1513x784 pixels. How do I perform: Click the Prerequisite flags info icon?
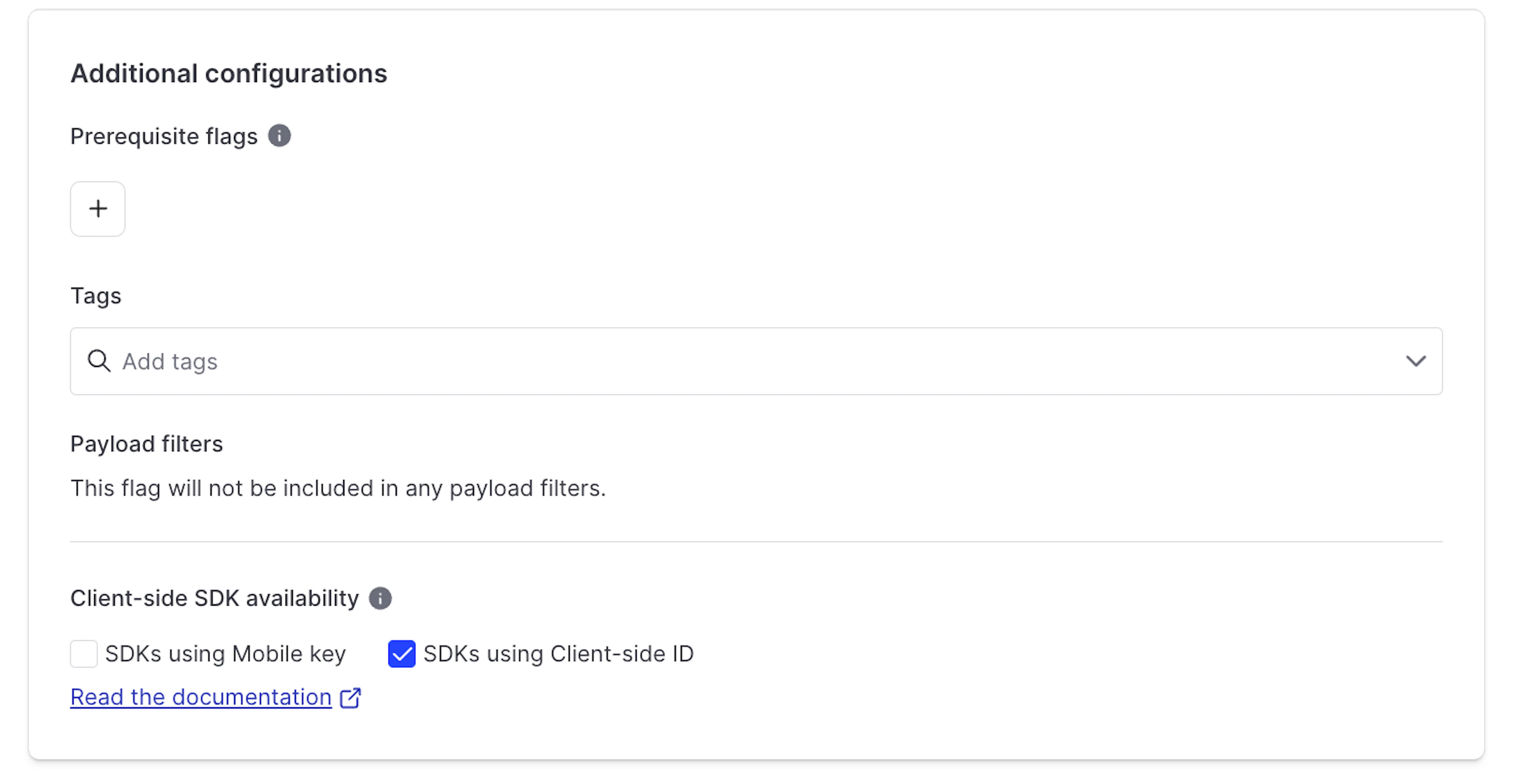pos(280,136)
